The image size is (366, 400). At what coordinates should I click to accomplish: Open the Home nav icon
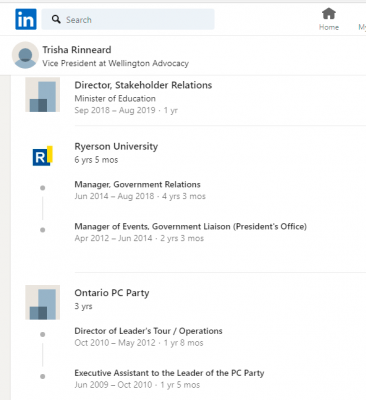click(x=329, y=14)
